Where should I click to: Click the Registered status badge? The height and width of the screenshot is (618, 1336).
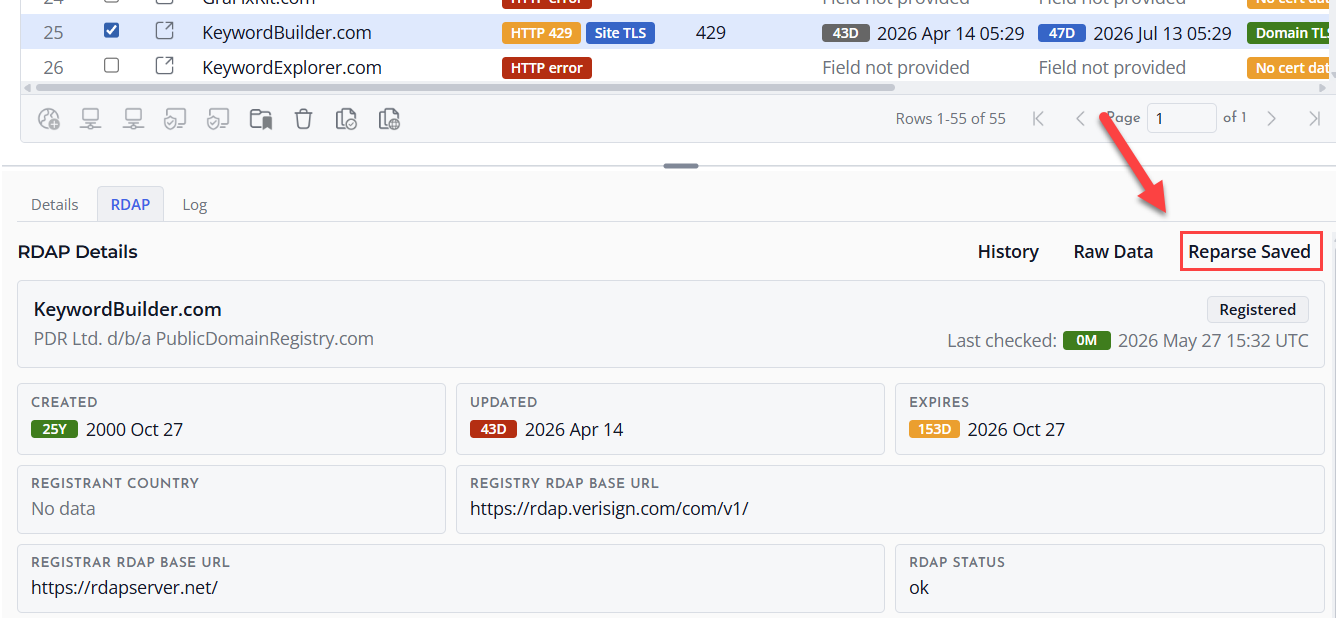tap(1257, 309)
